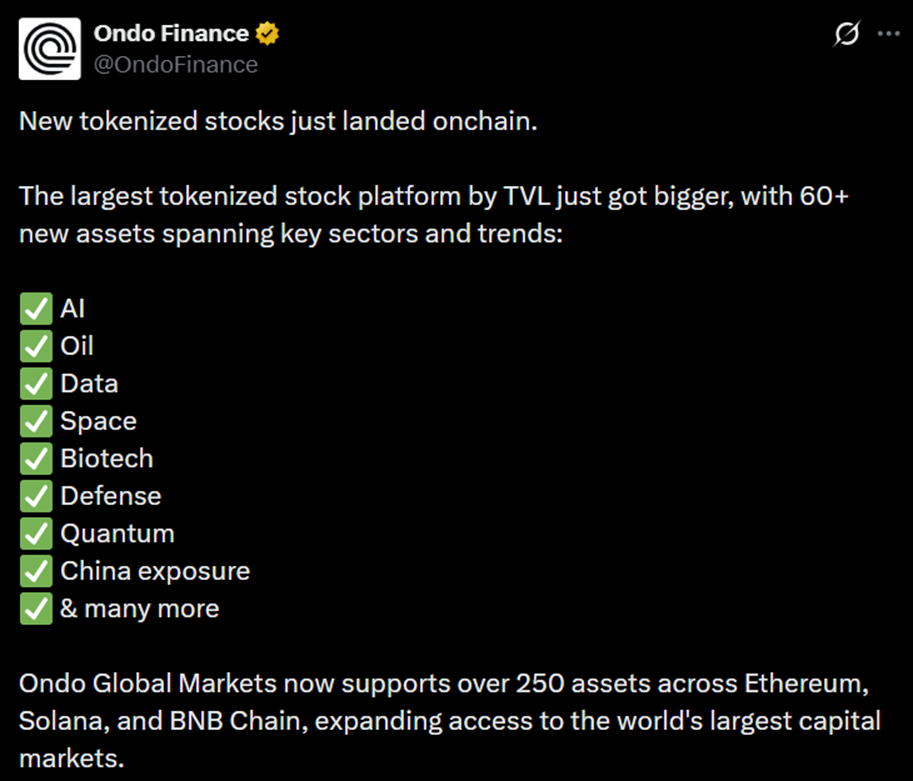This screenshot has height=781, width=913.
Task: Open the tweet options three-dot menu
Action: [888, 33]
